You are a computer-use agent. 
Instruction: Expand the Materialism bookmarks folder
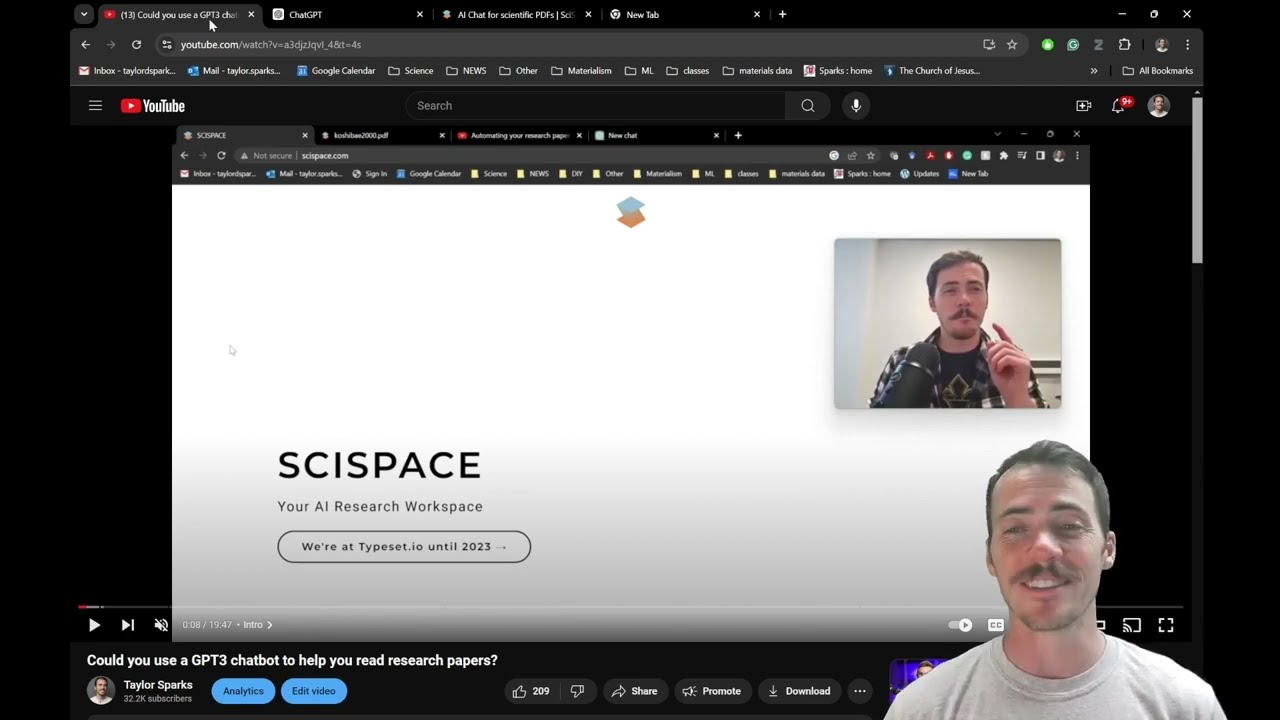pos(581,71)
